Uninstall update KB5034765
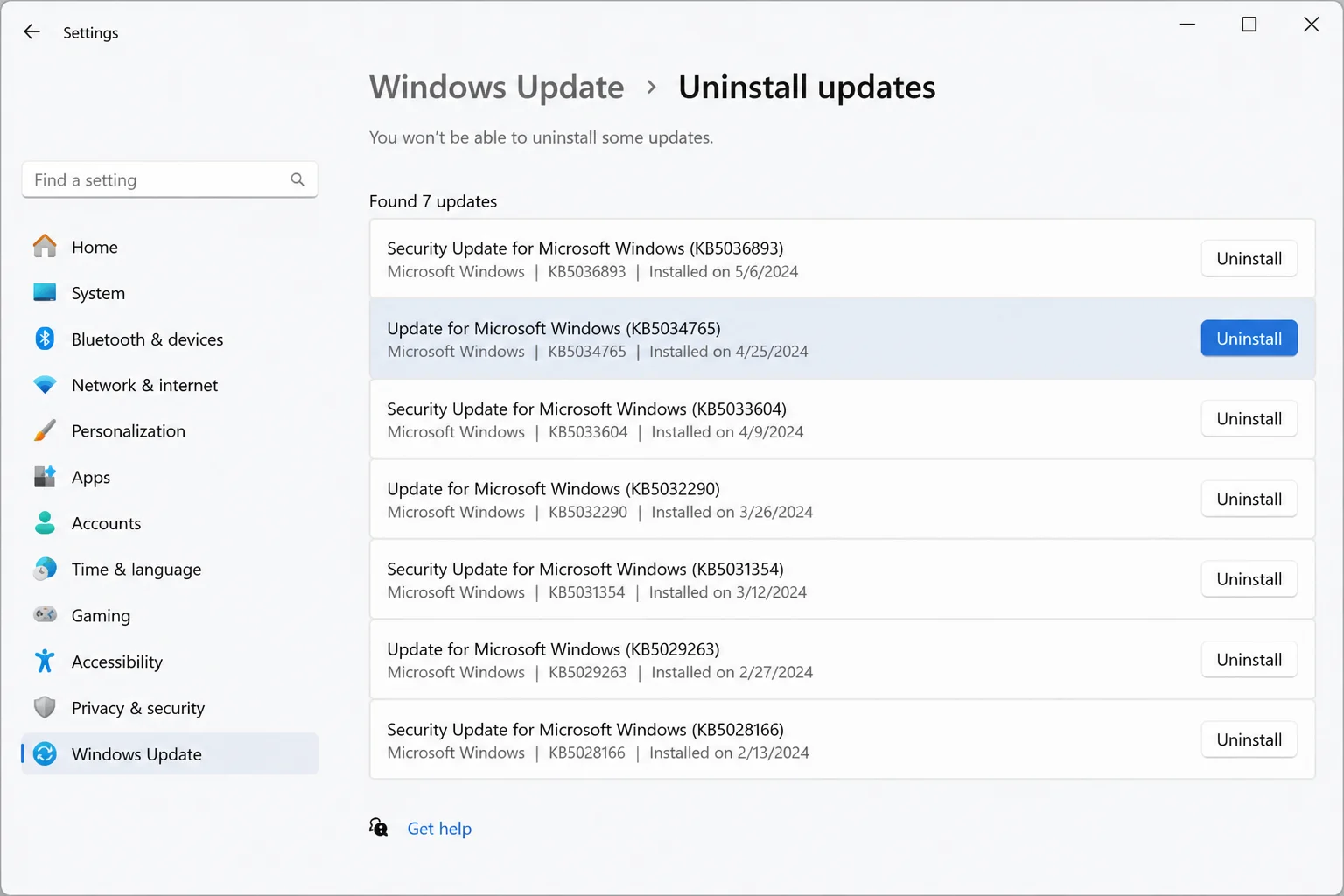 (x=1249, y=339)
